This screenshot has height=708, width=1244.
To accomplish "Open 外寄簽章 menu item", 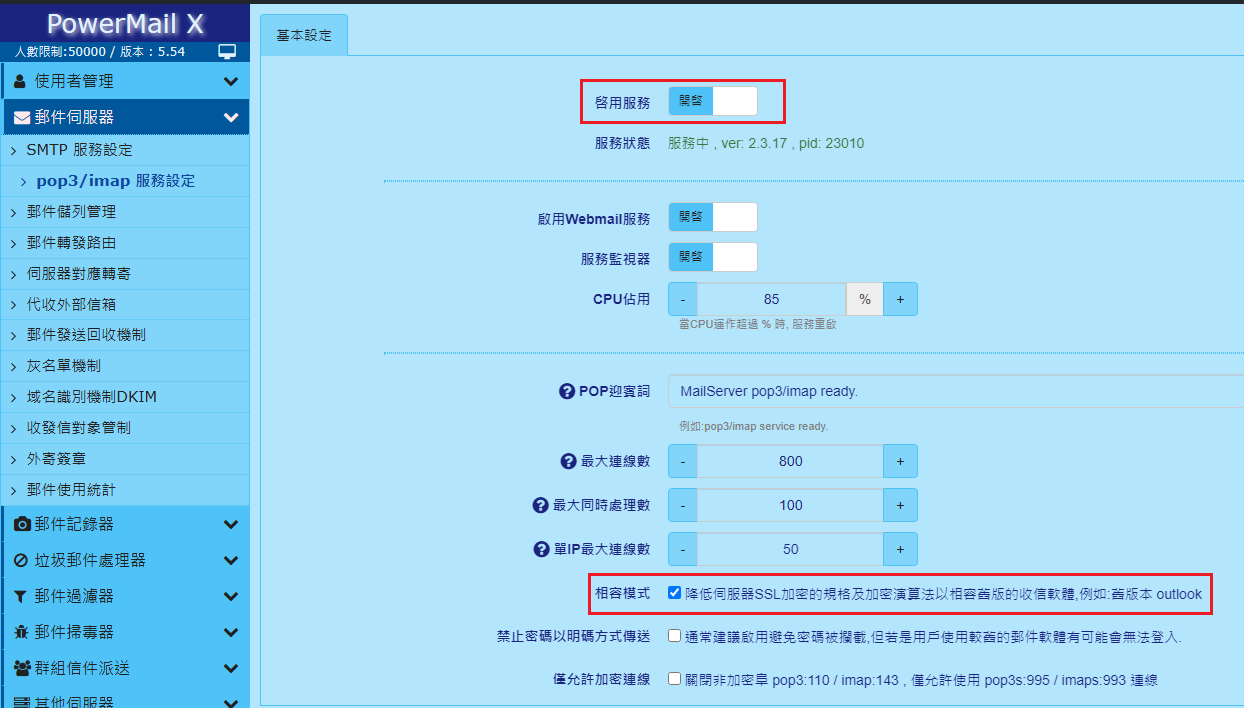I will [125, 459].
